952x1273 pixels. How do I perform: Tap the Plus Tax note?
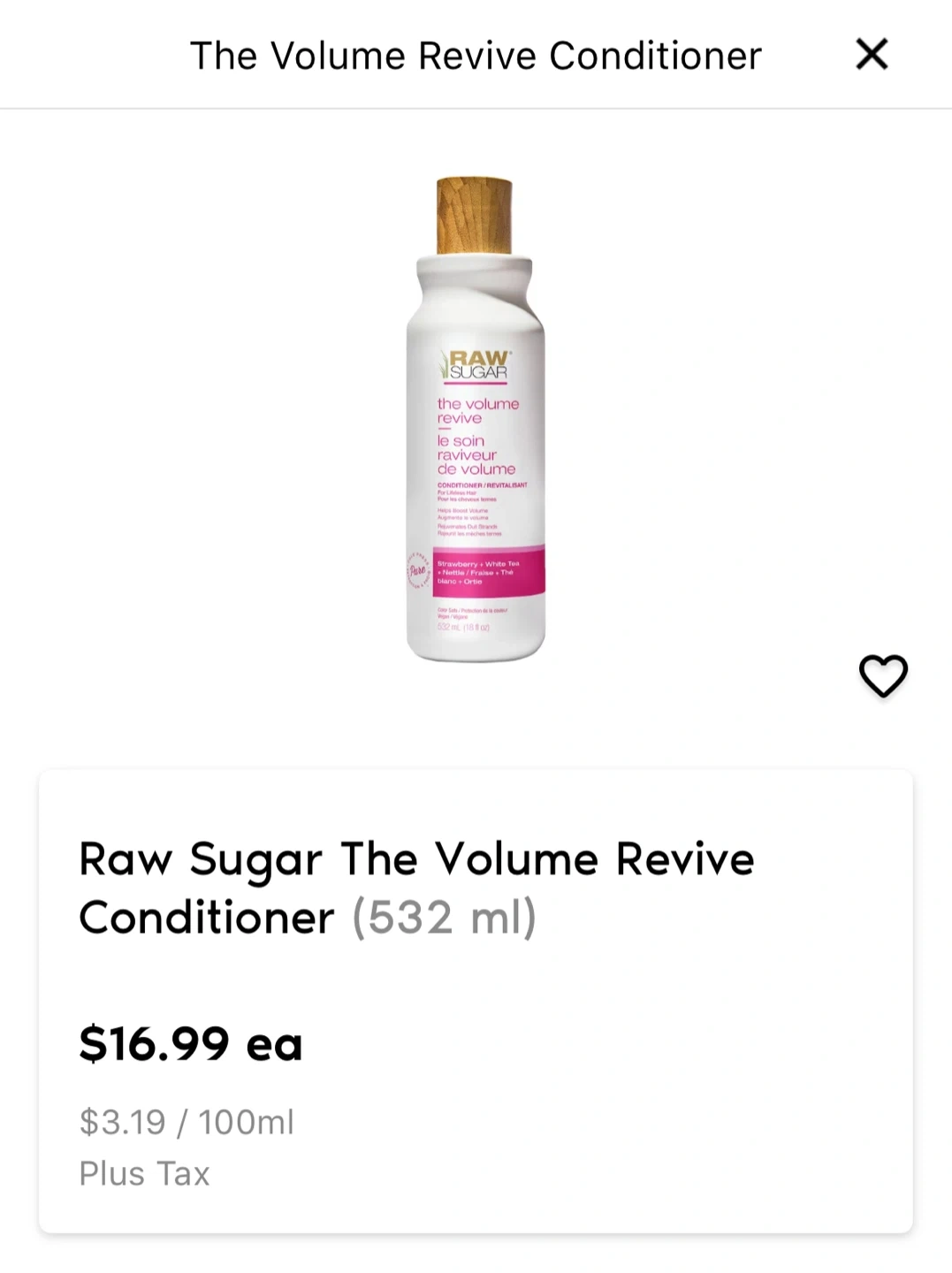click(x=144, y=1174)
